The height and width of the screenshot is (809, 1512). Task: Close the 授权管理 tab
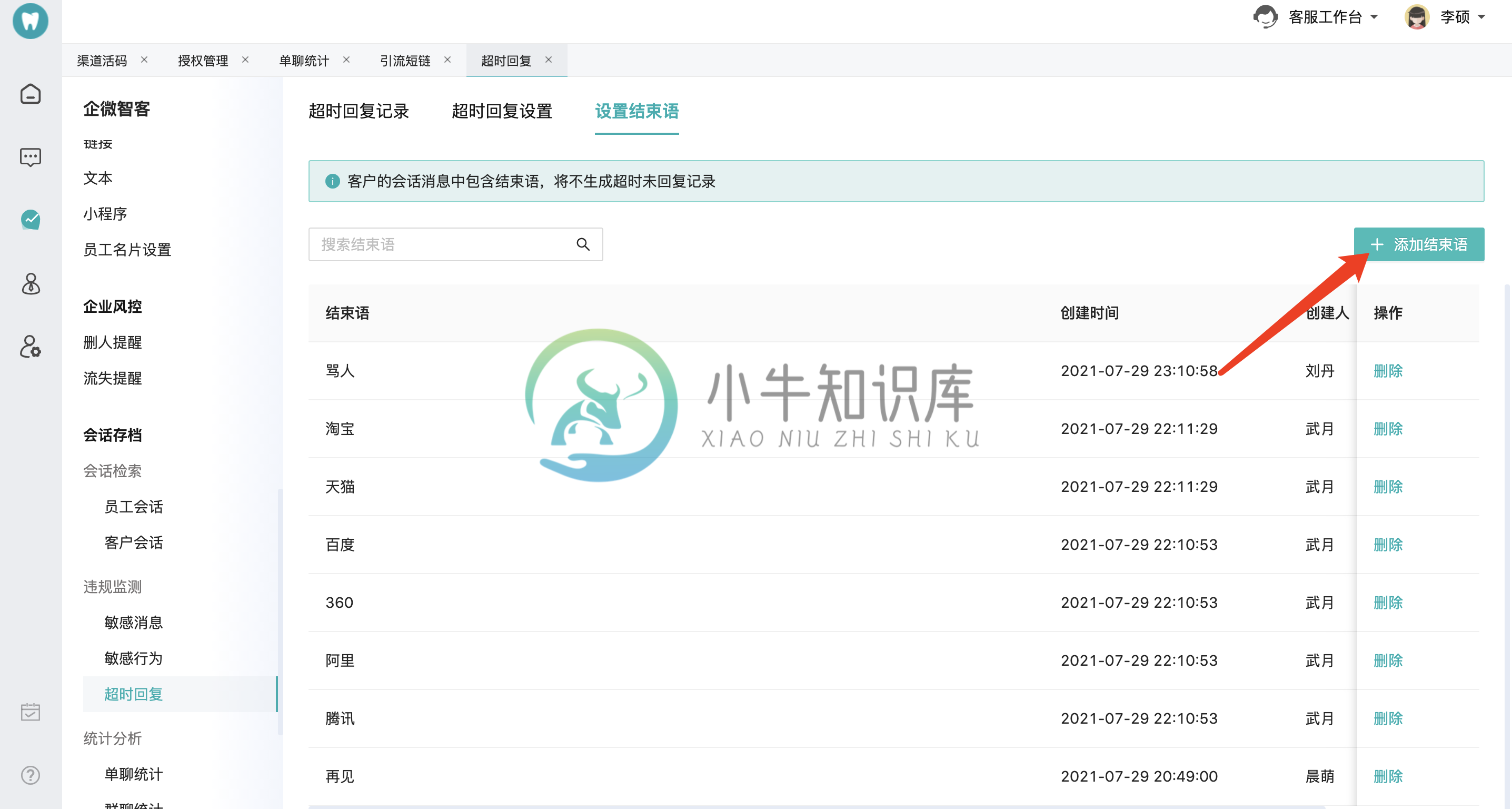pyautogui.click(x=245, y=60)
